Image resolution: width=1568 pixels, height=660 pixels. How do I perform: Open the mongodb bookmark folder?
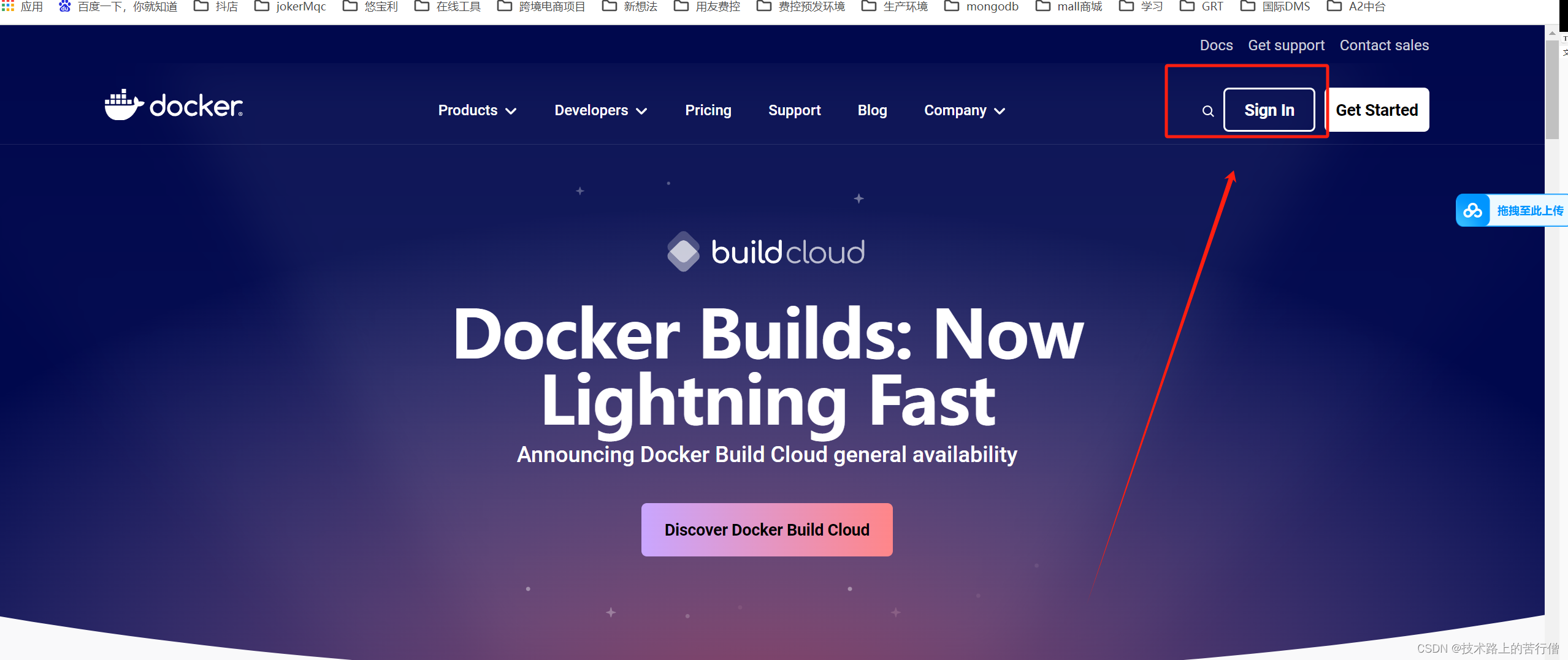(981, 6)
